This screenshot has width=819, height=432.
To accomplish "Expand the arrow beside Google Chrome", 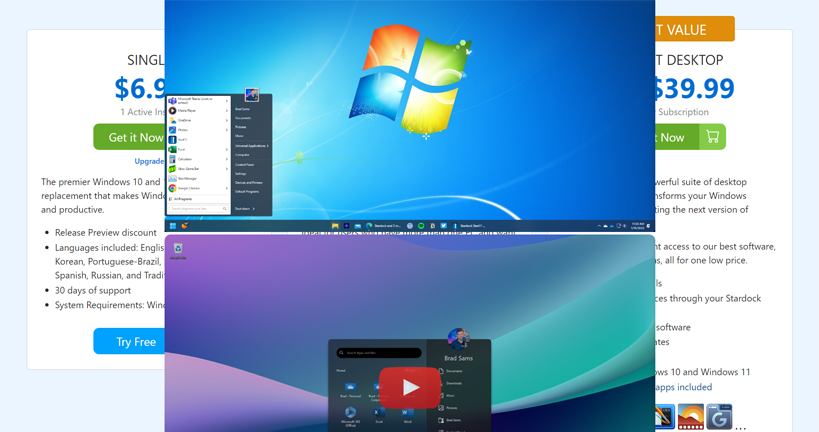I will (227, 188).
